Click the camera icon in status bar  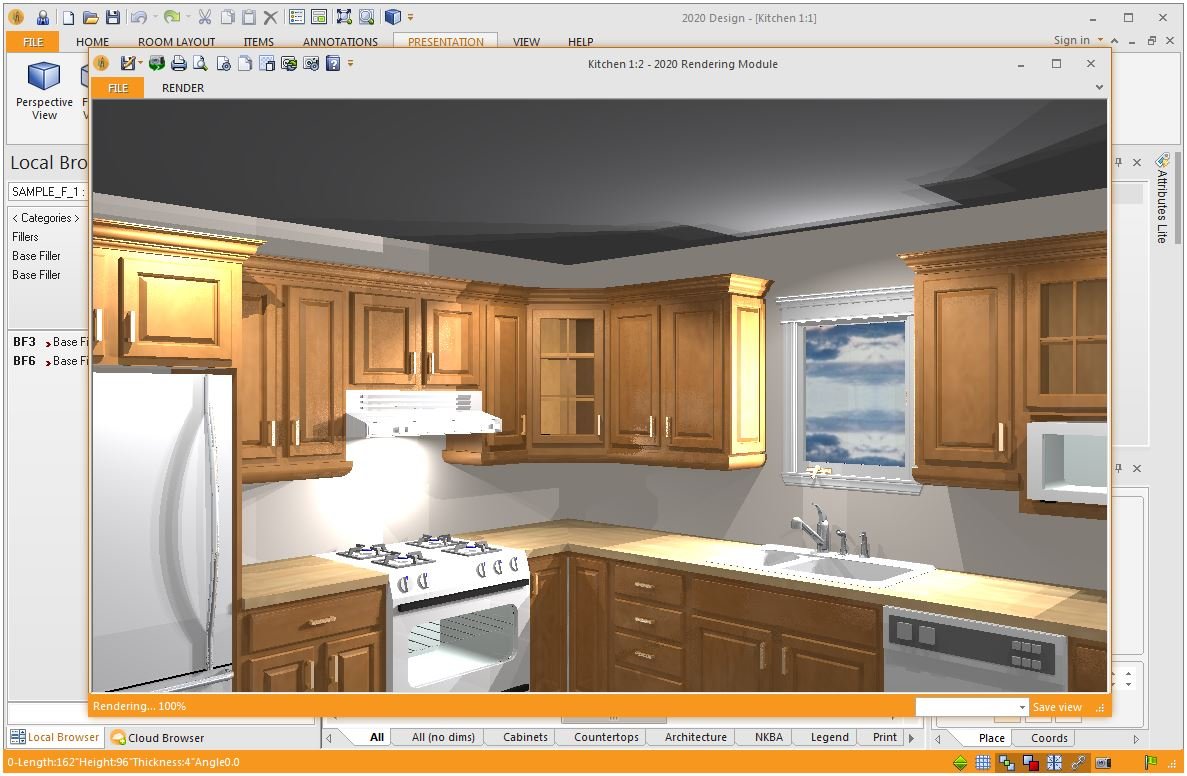tap(1103, 762)
